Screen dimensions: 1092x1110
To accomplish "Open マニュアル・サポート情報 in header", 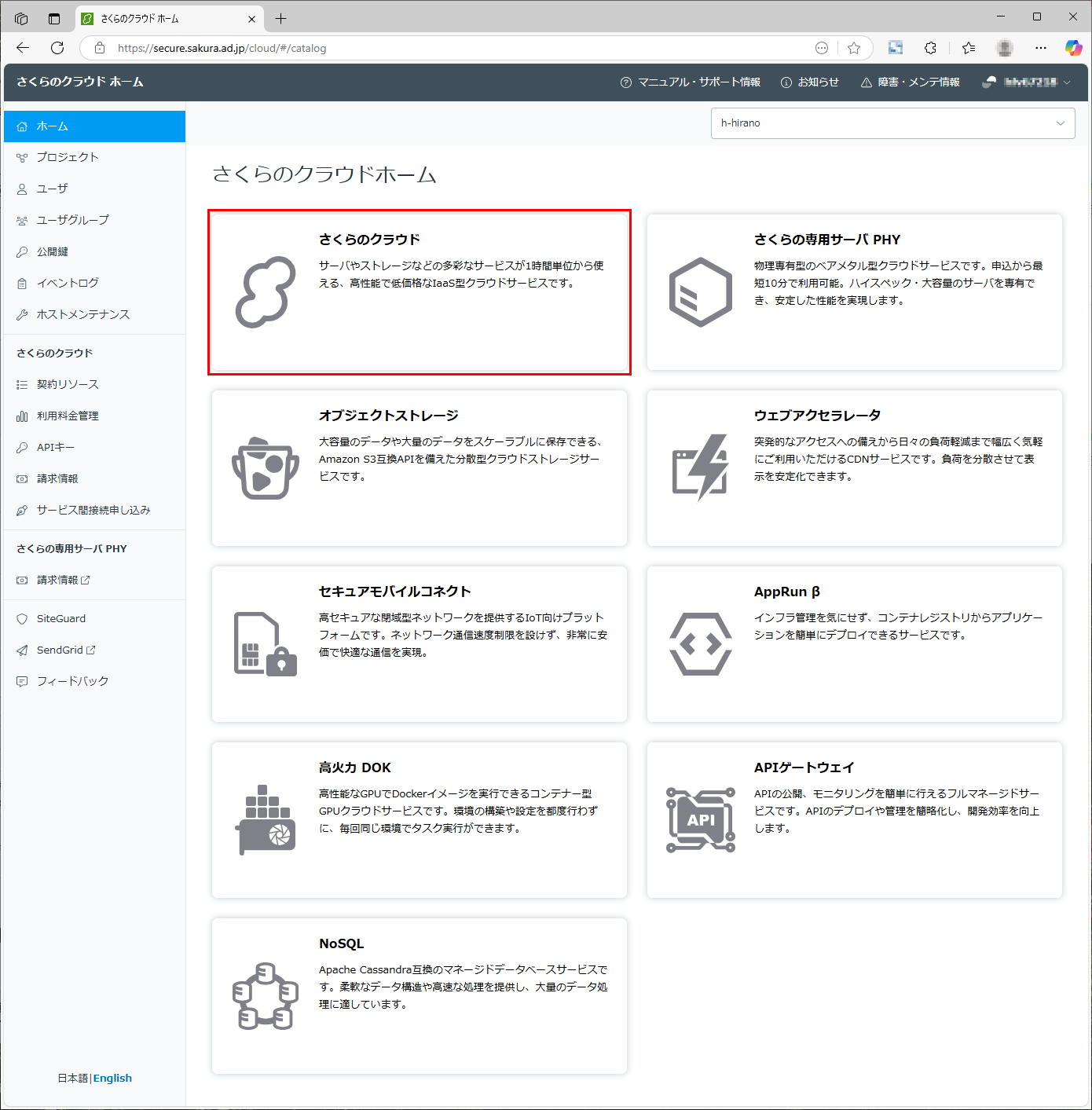I will [x=691, y=82].
